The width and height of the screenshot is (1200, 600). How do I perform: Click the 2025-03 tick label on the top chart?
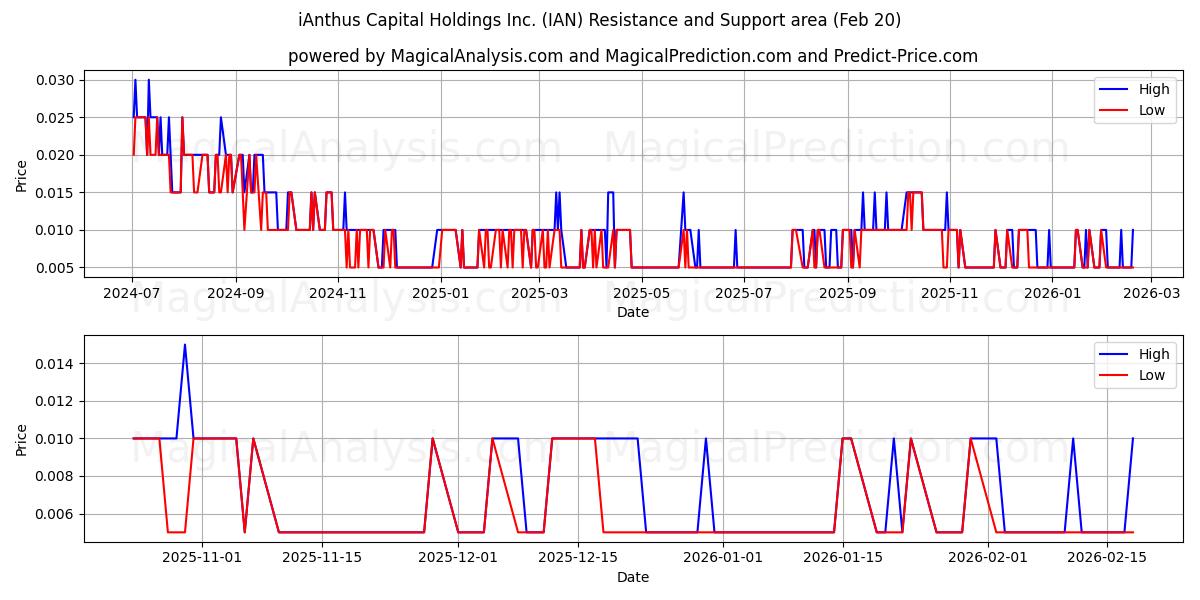coord(539,293)
